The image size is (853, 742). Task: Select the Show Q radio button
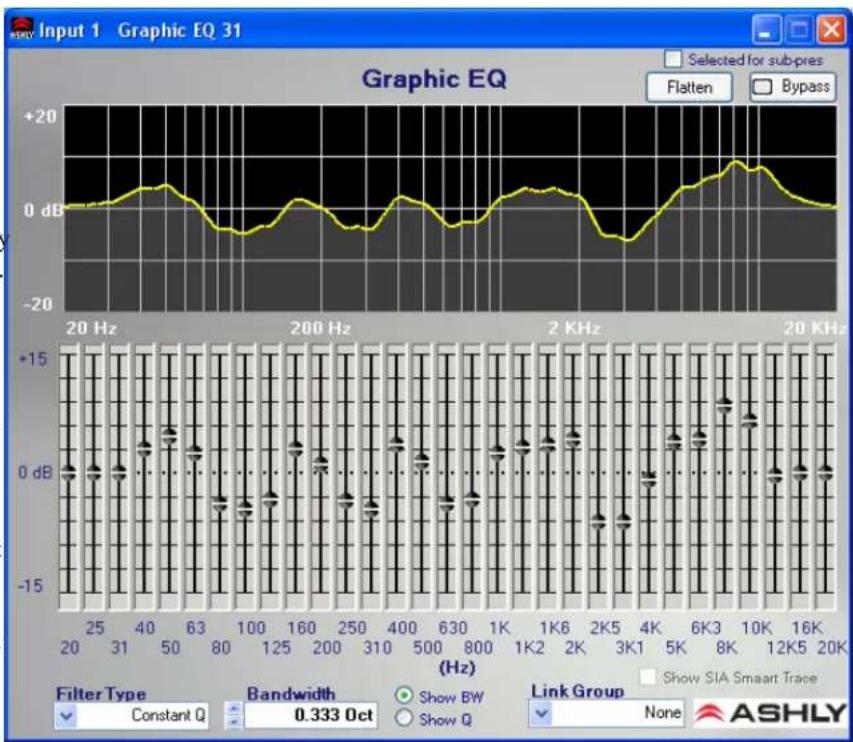pos(404,718)
